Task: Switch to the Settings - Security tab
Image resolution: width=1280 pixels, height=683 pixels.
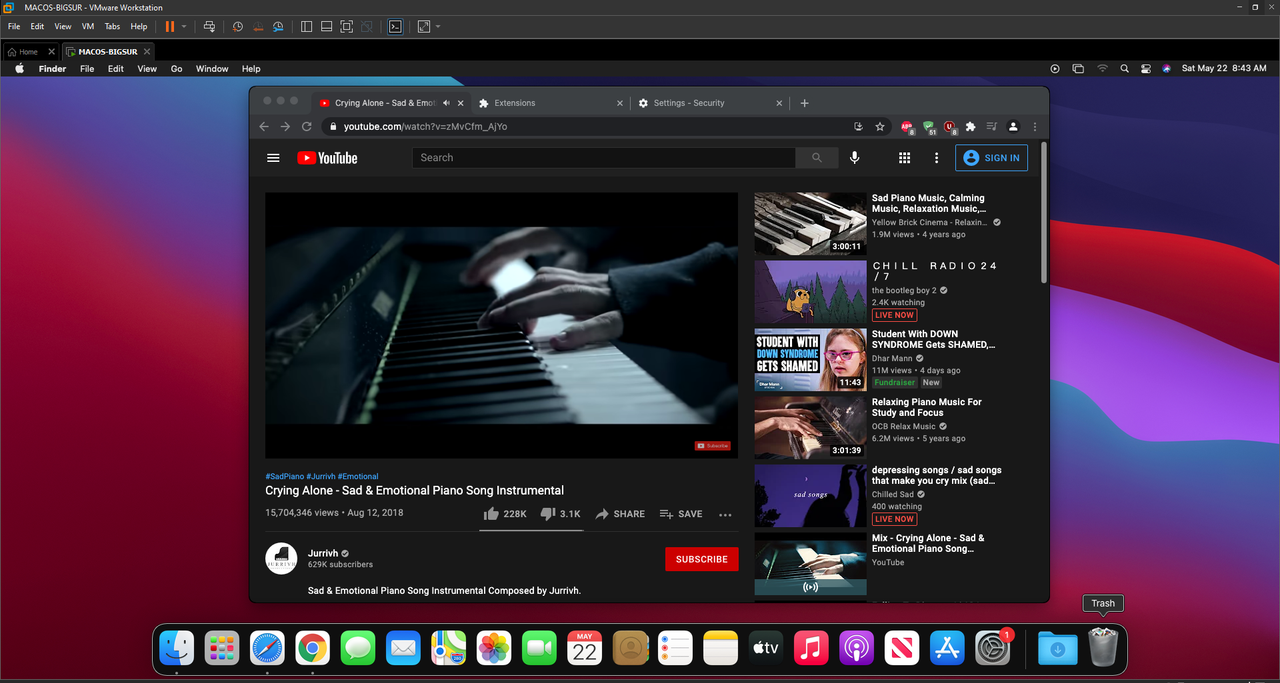Action: (710, 103)
